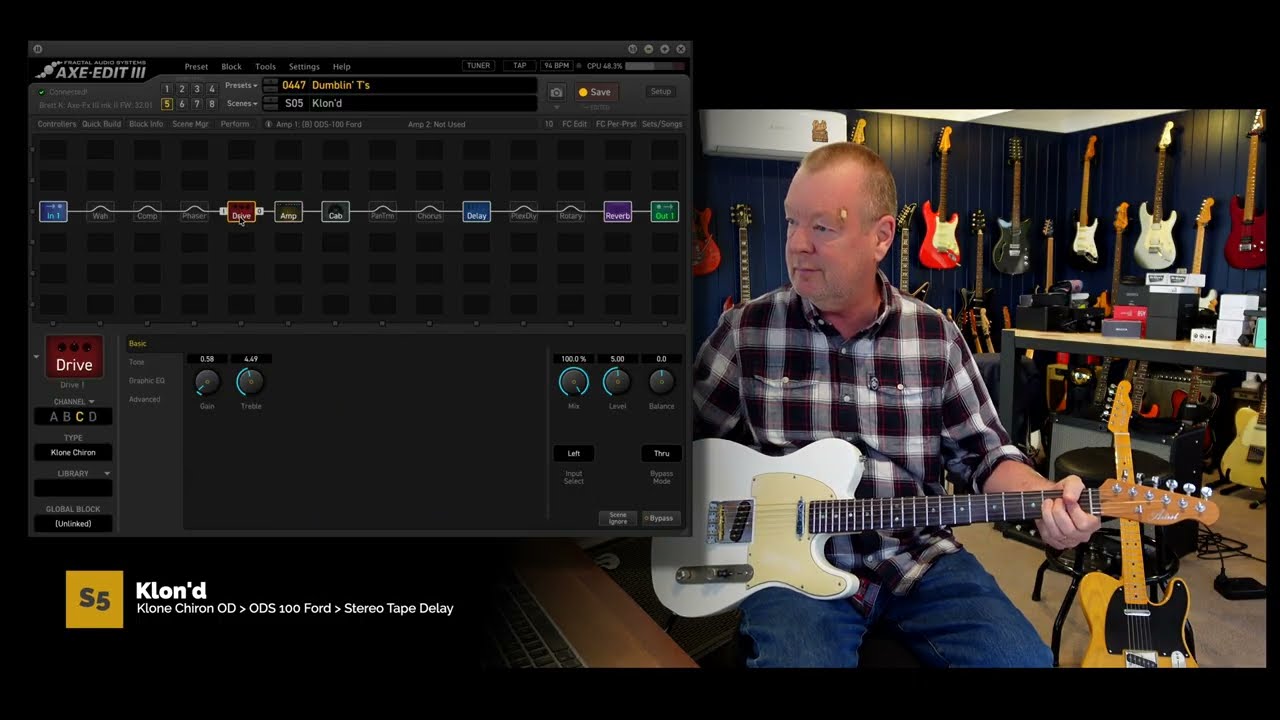The width and height of the screenshot is (1280, 720).
Task: Click the Treble knob
Action: click(250, 381)
